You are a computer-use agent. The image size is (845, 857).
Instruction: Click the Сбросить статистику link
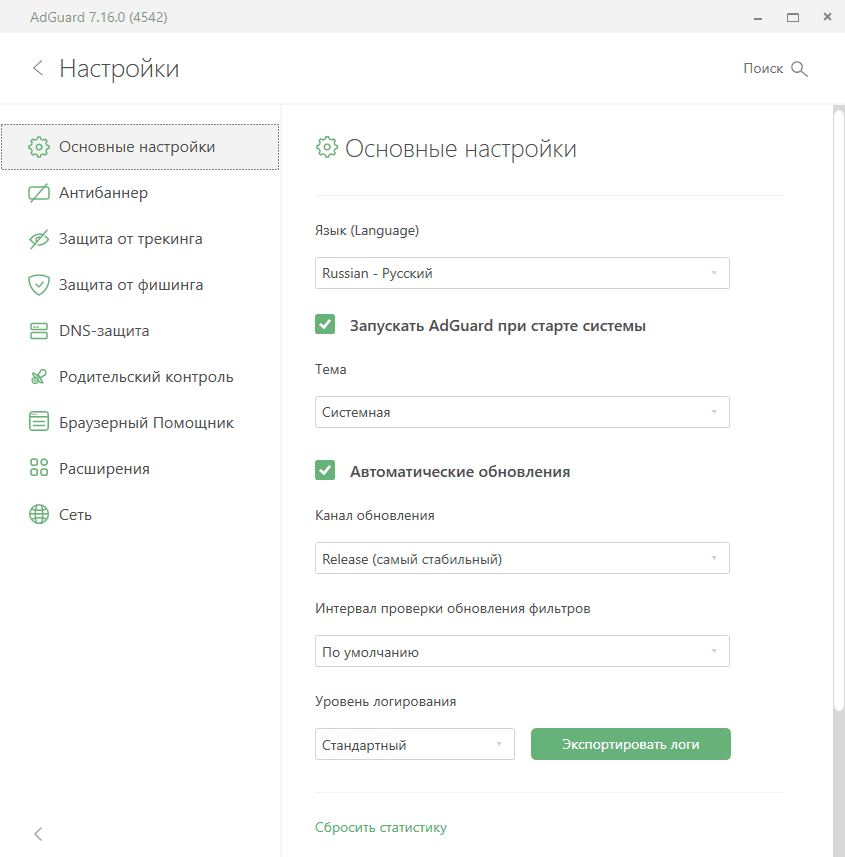click(381, 827)
